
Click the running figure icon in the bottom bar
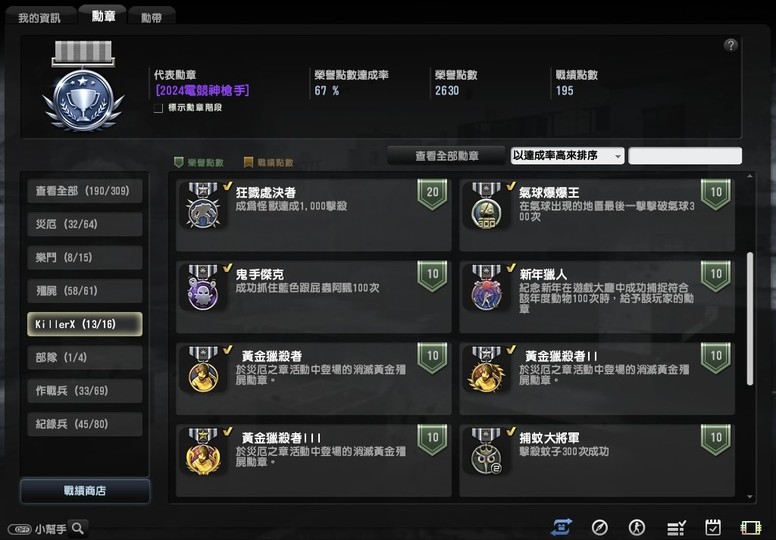pos(637,528)
